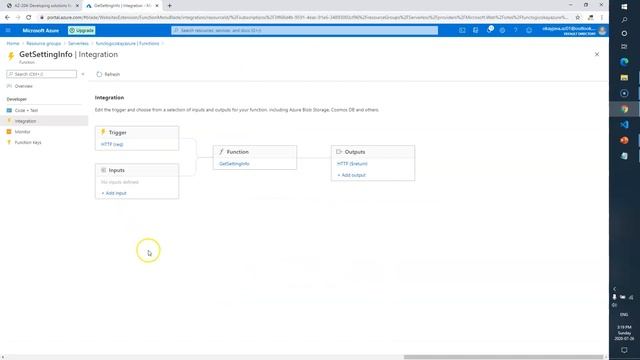
Task: Click the horizontal scrollbar thumb
Action: tap(503, 357)
